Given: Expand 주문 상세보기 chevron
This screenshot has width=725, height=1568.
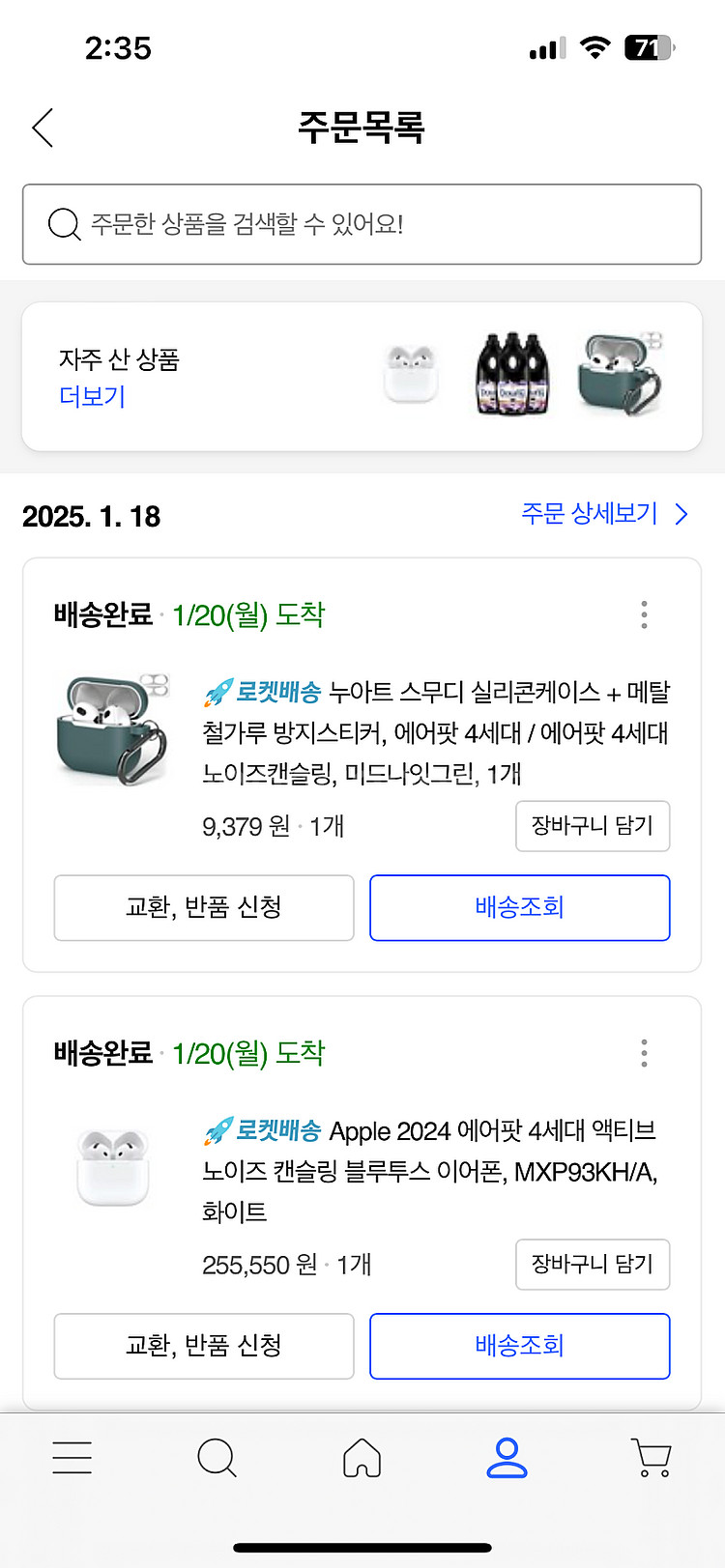Looking at the screenshot, I should 681,514.
